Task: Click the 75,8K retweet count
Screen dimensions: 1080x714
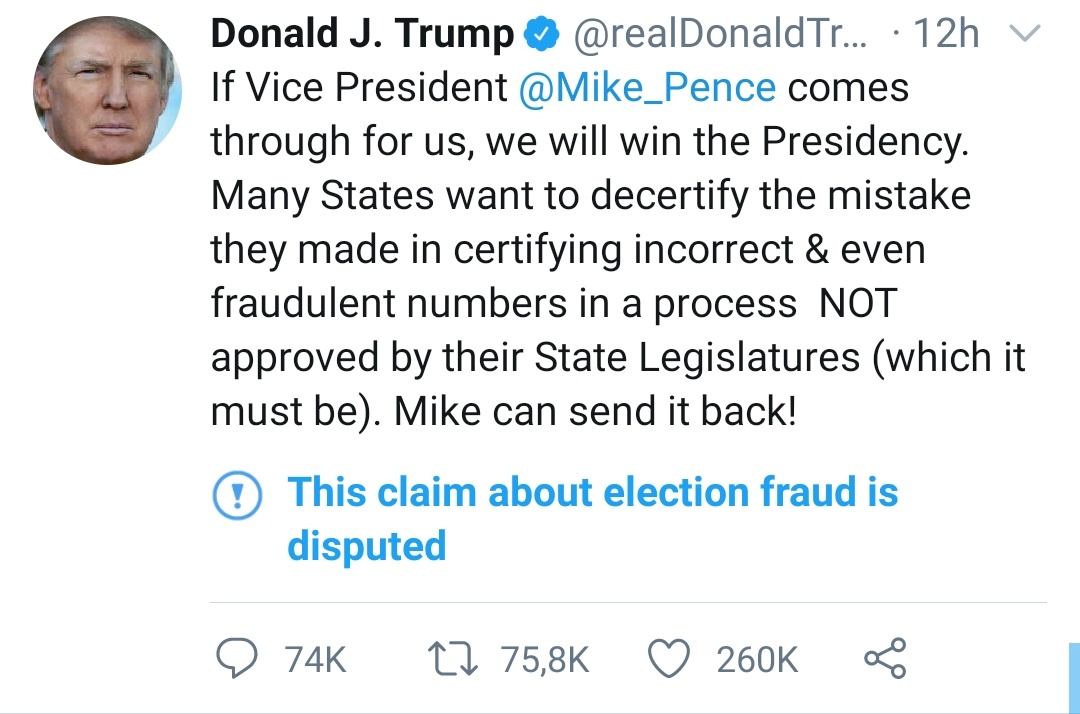Action: coord(544,660)
